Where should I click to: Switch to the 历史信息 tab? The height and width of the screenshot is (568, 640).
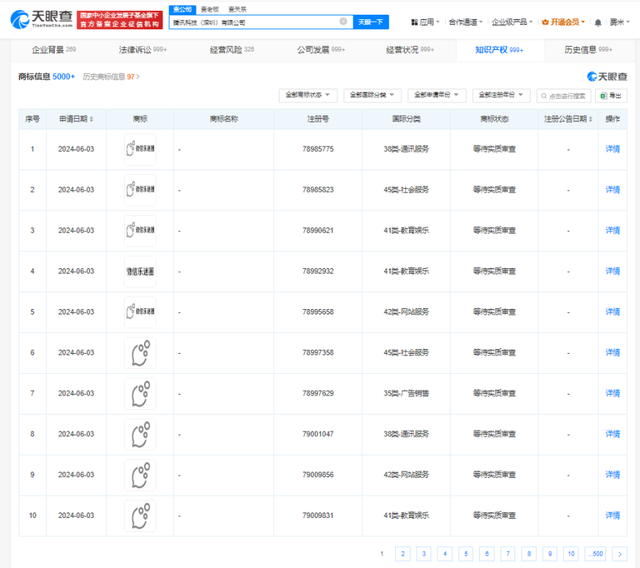coord(588,50)
